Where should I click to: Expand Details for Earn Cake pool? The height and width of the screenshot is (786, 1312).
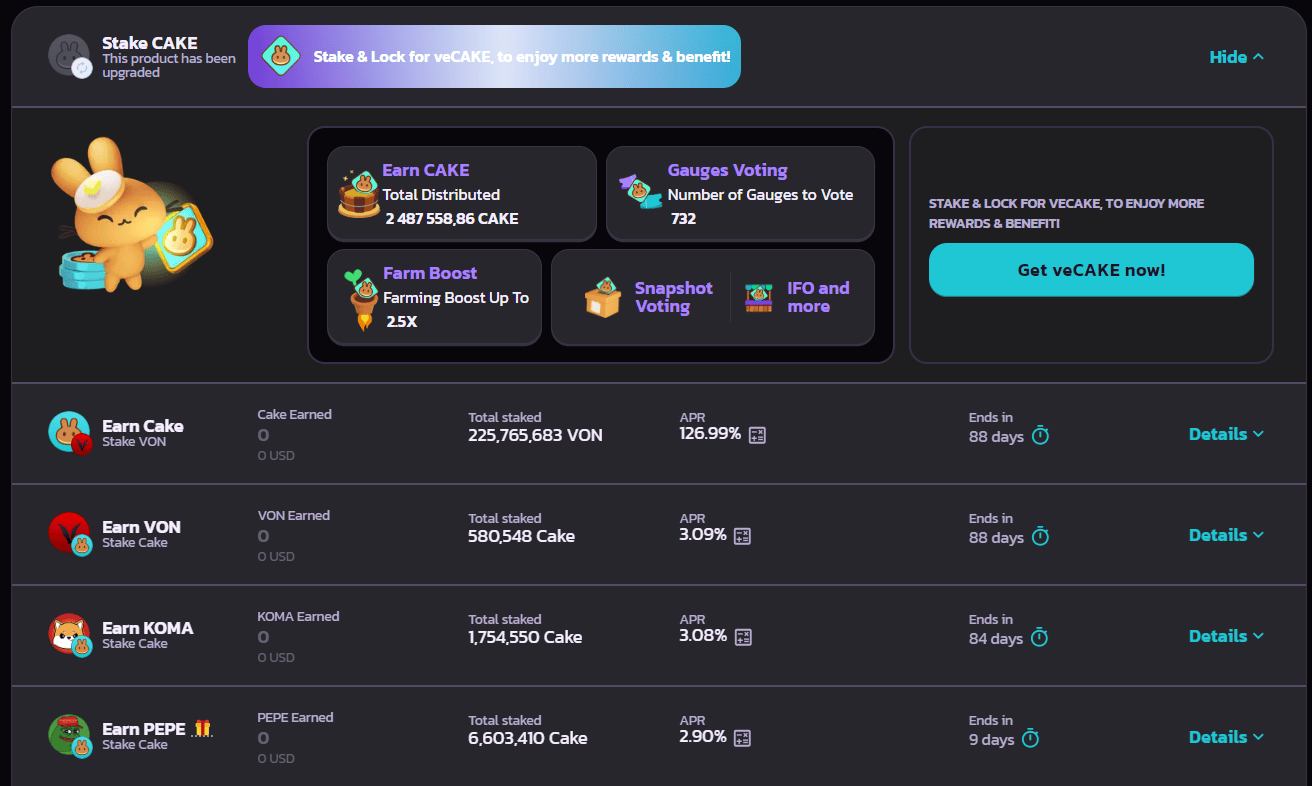(x=1226, y=434)
